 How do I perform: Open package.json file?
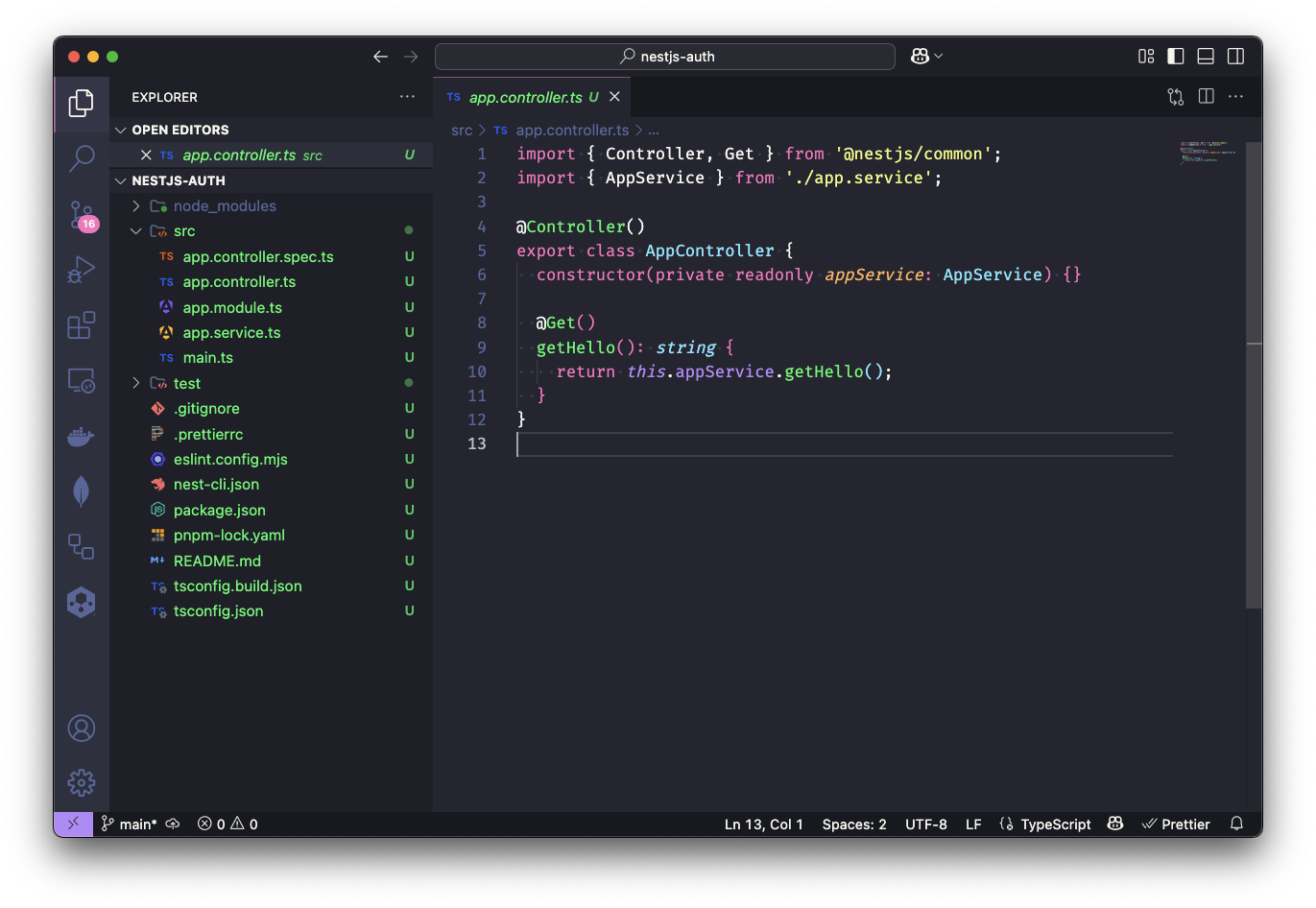pos(272,511)
